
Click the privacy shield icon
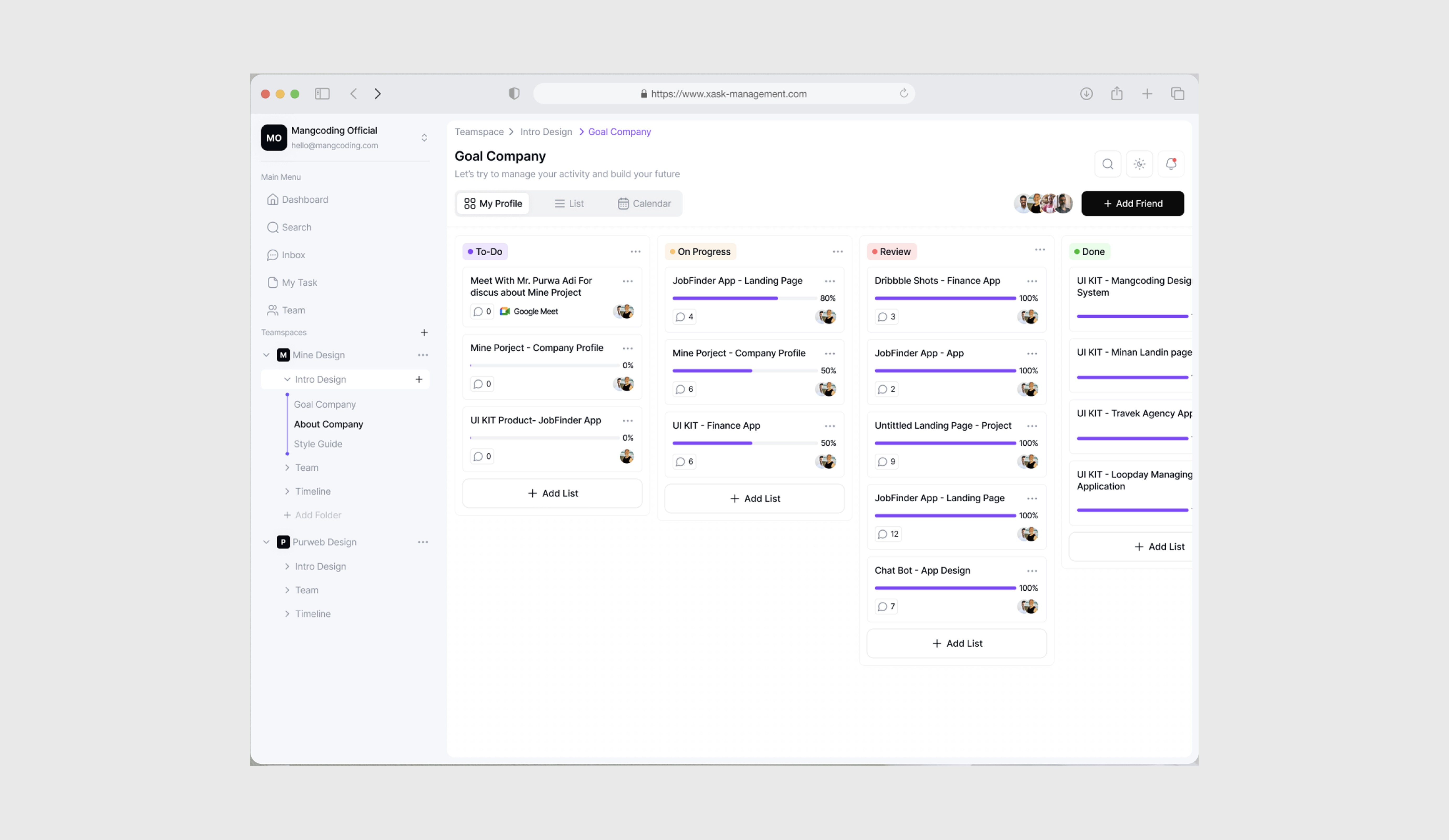(514, 94)
